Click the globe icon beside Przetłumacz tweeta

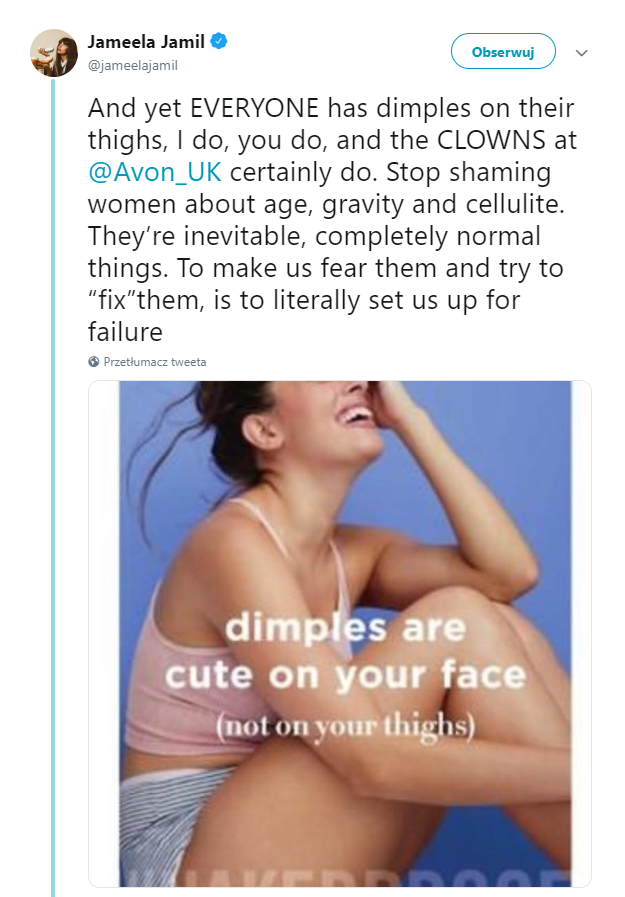[94, 362]
